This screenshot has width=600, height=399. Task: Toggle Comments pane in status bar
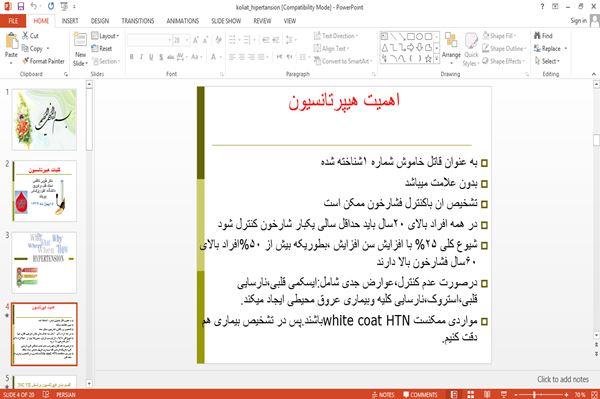coord(420,394)
